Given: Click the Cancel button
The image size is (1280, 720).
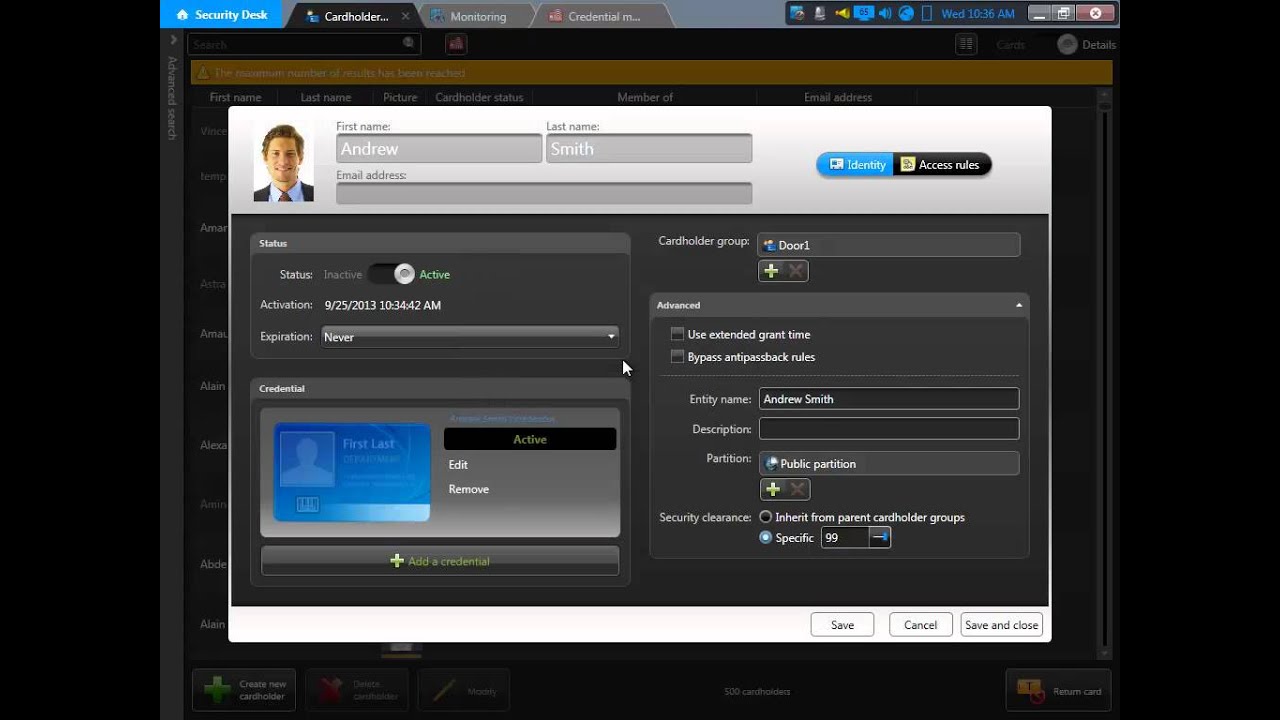Looking at the screenshot, I should (920, 625).
